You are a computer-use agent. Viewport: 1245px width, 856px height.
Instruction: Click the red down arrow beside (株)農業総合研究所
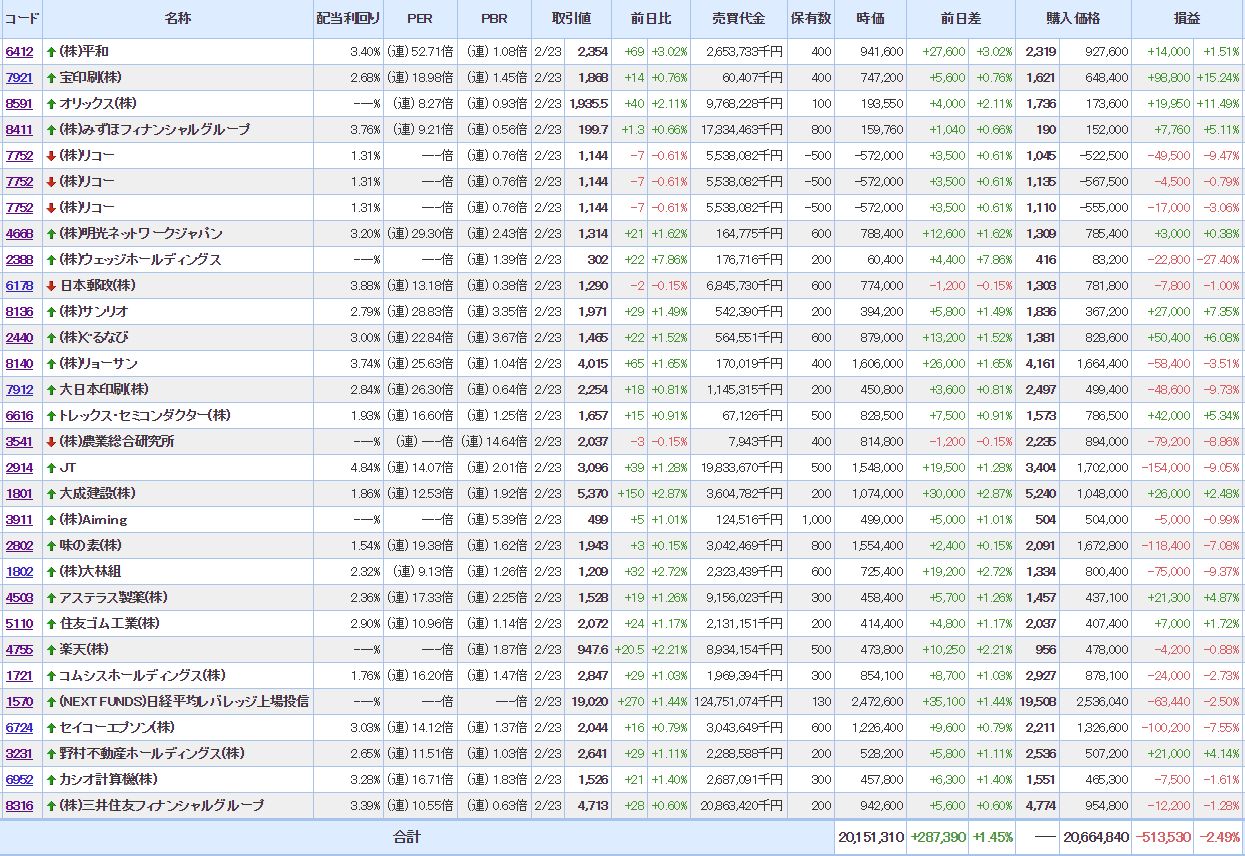click(x=51, y=442)
